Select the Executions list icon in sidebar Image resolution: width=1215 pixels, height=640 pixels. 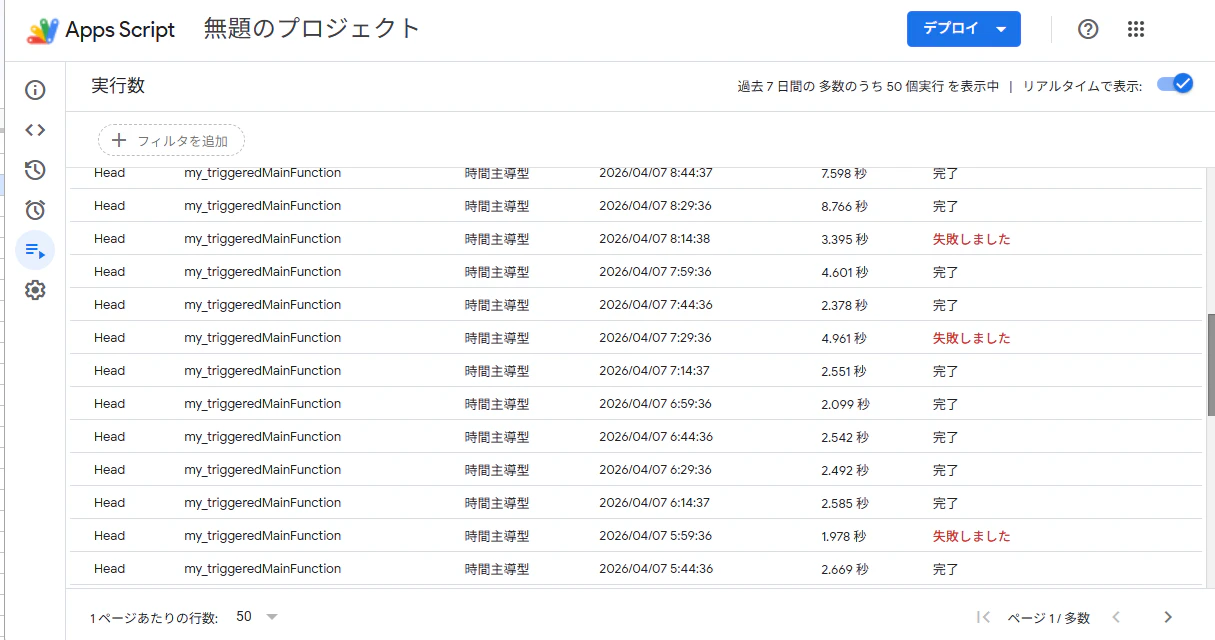[x=35, y=250]
